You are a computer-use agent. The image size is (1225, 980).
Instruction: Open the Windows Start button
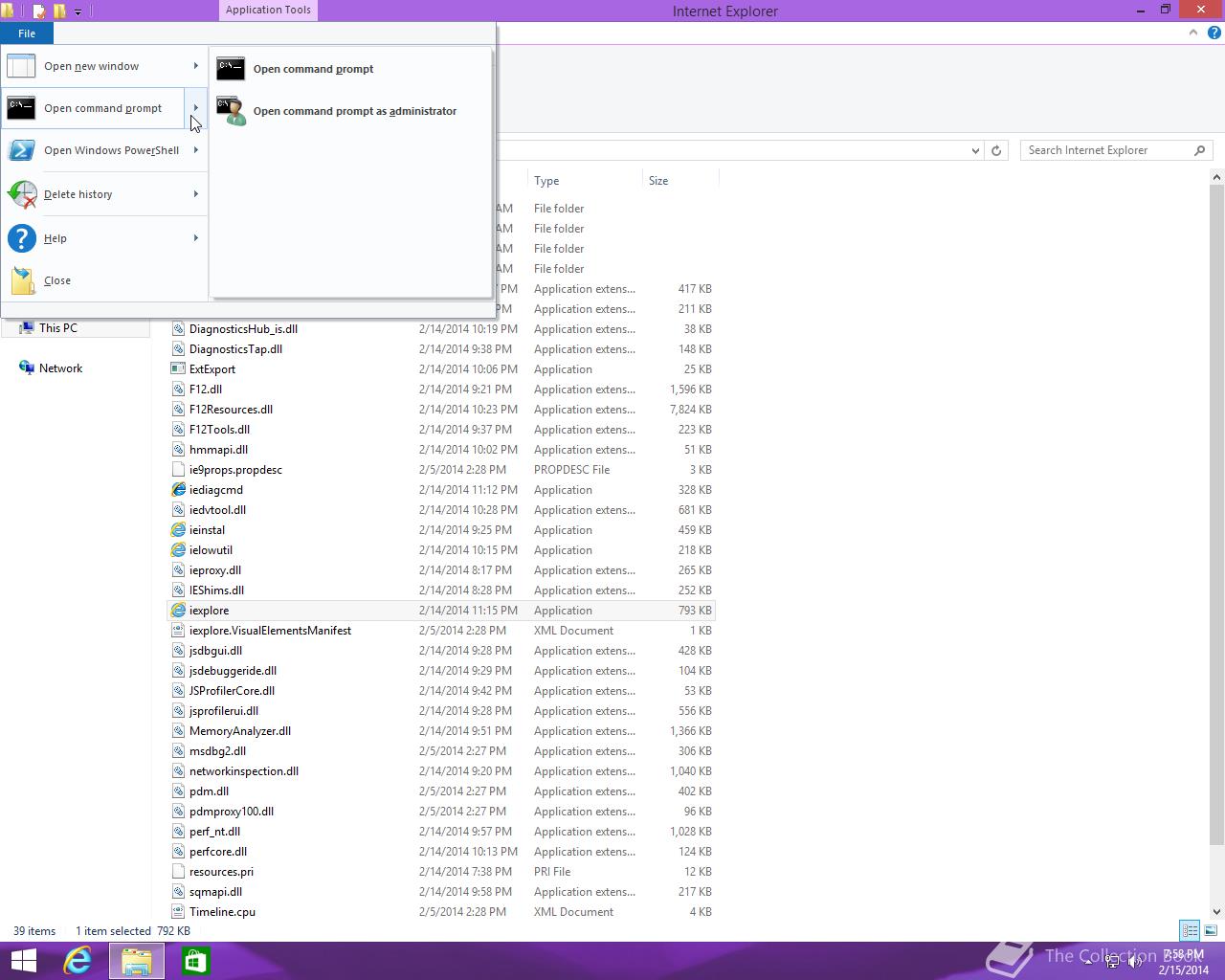coord(23,961)
